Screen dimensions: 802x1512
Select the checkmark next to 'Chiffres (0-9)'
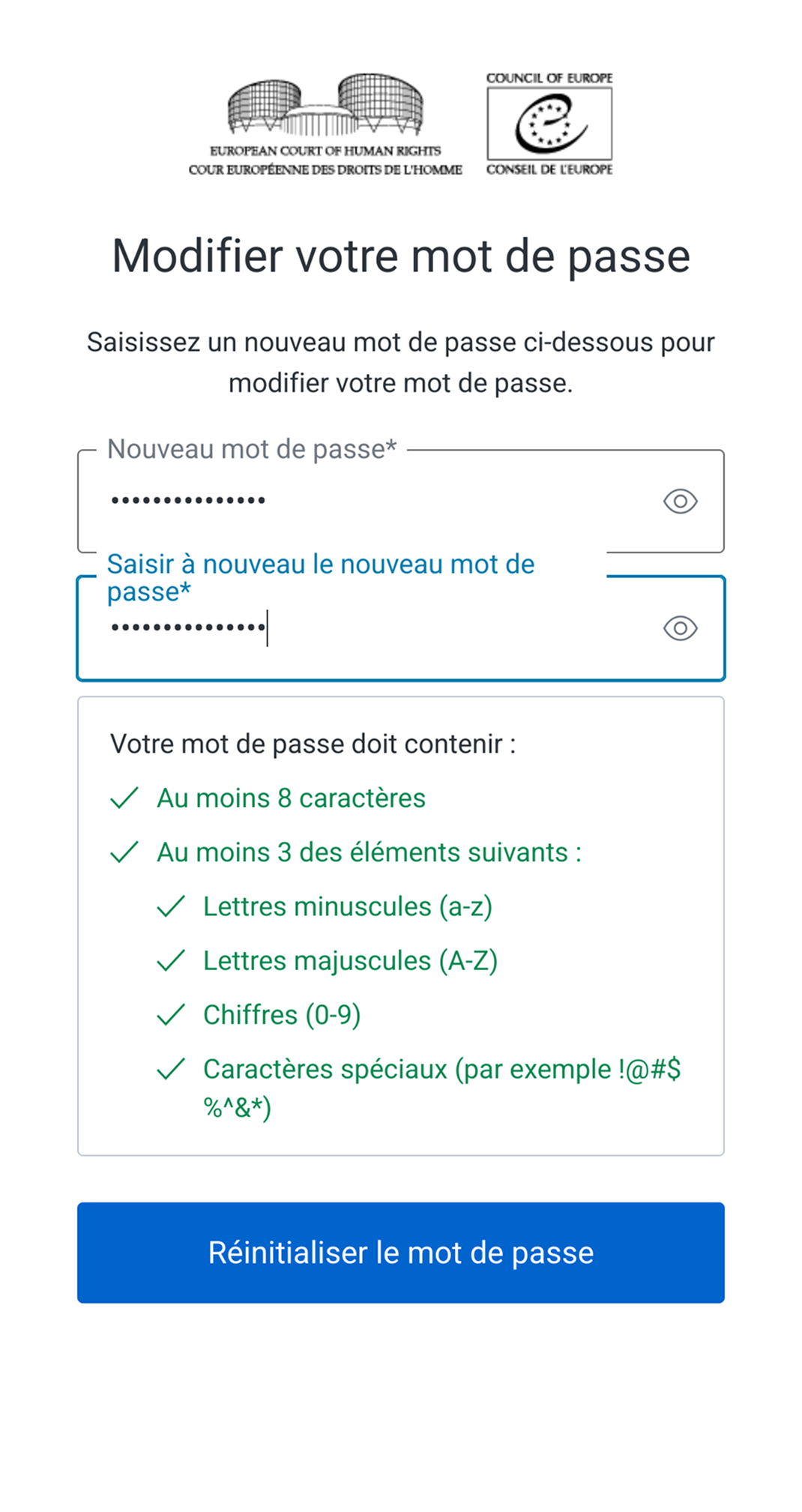(x=172, y=1014)
